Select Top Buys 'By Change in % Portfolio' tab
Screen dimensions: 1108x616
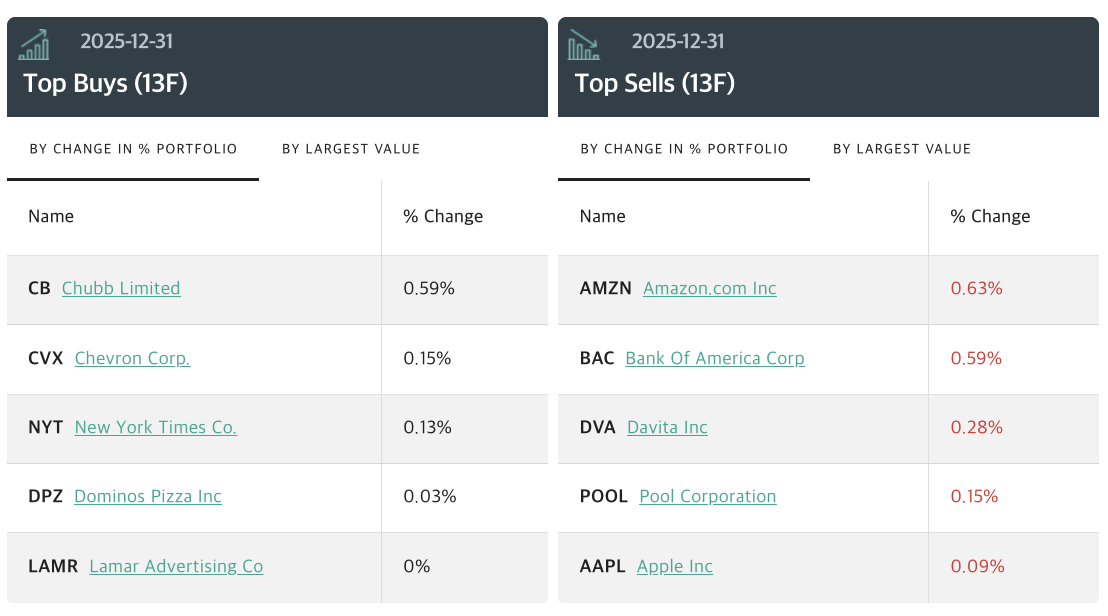133,149
